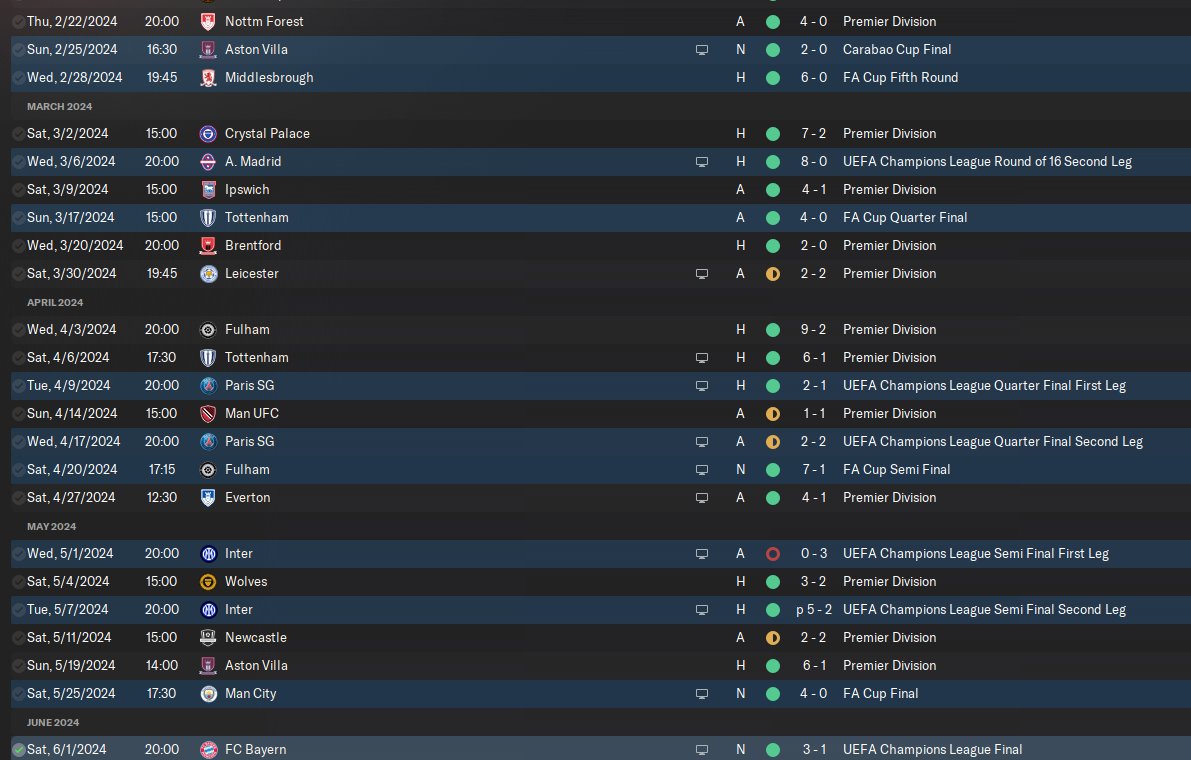Screen dimensions: 1191x760
Task: Select the Newcastle 2 - 2 fixture row
Action: [600, 638]
